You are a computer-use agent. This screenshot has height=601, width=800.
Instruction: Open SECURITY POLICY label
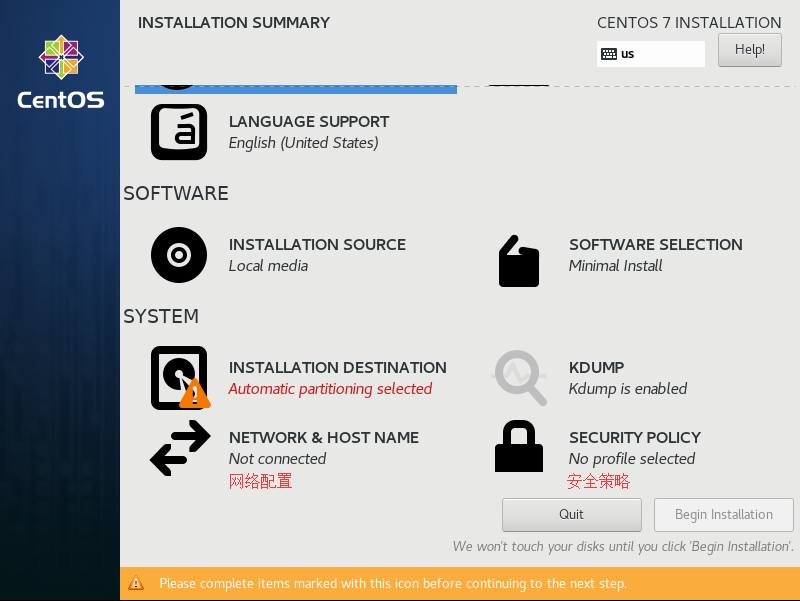point(635,438)
